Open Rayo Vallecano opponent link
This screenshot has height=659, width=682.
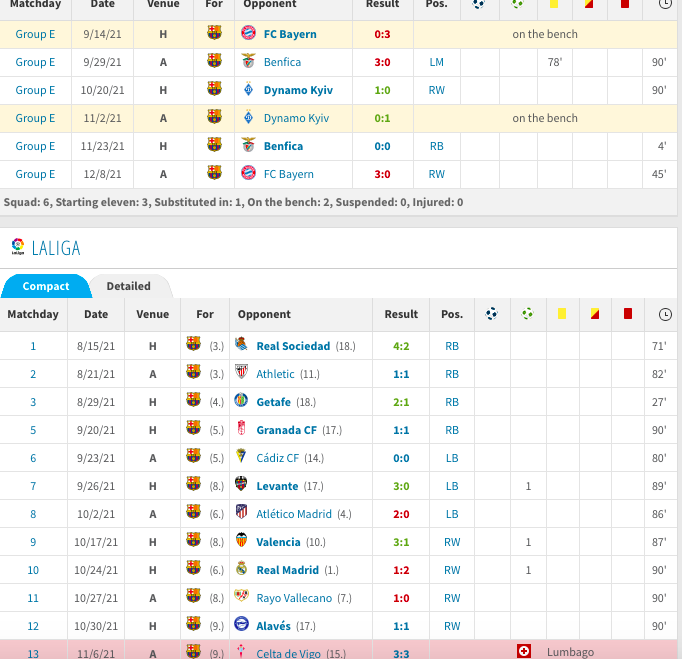(x=294, y=598)
